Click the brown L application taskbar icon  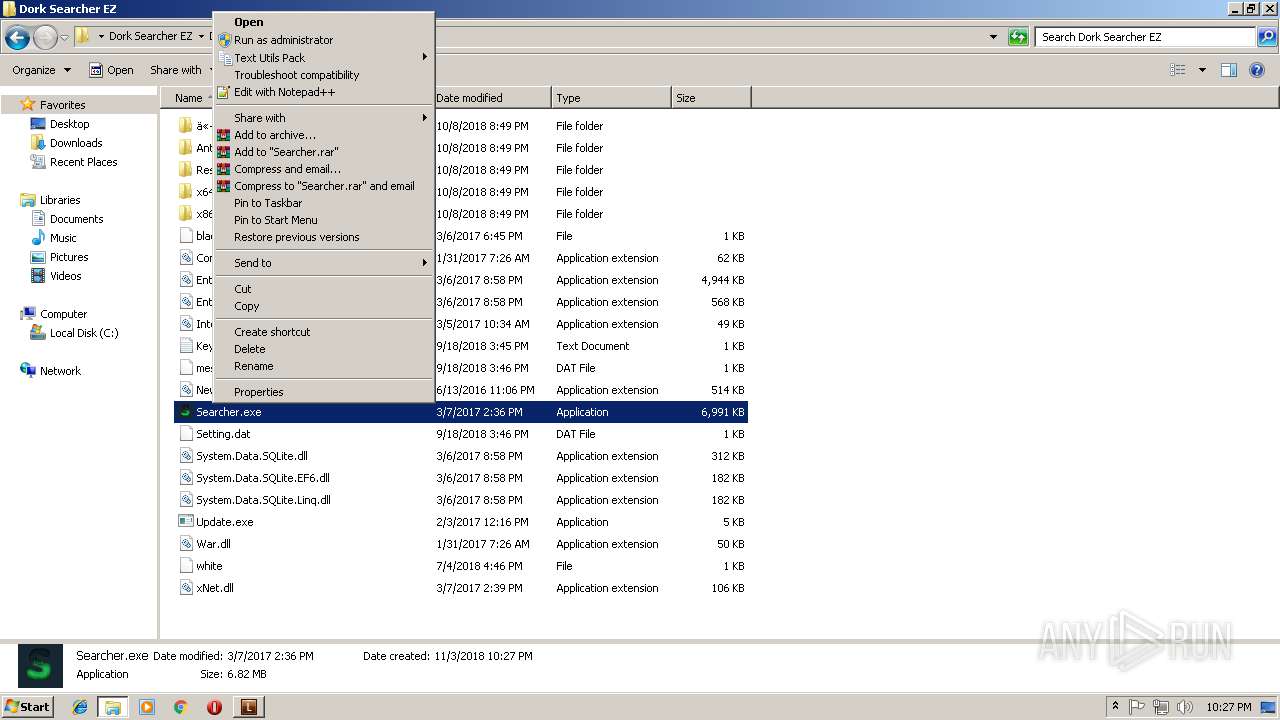point(248,707)
